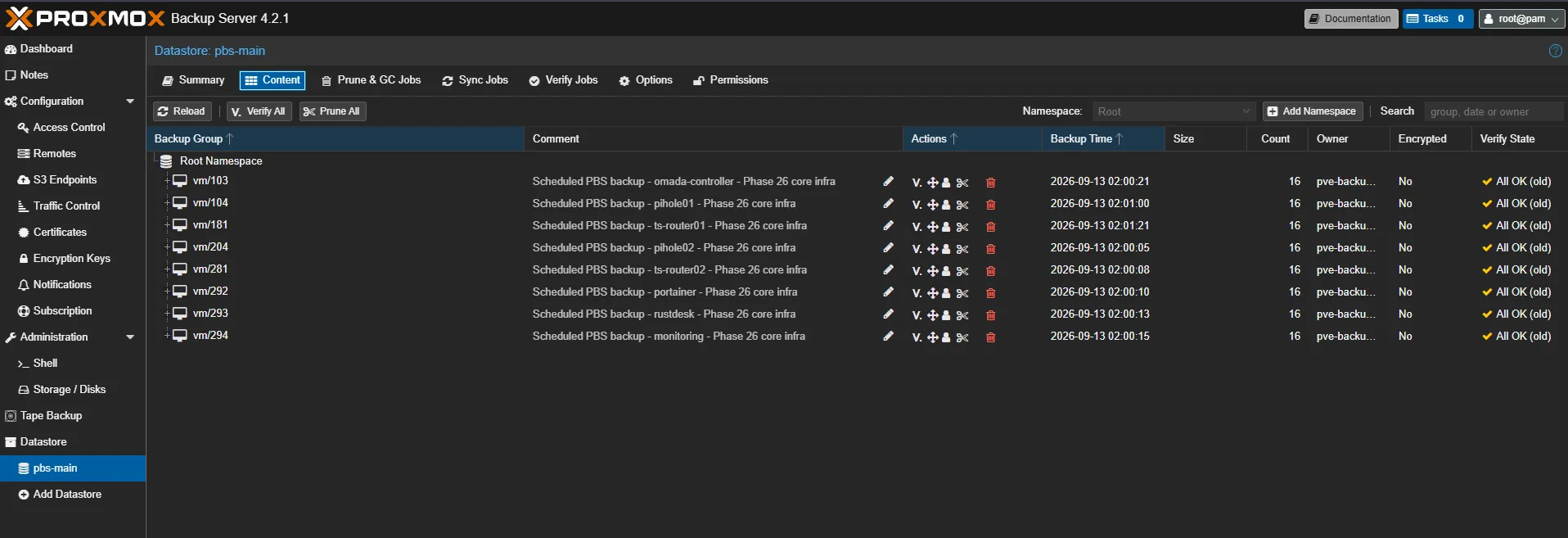Open Prune & GC Jobs tab

[371, 80]
